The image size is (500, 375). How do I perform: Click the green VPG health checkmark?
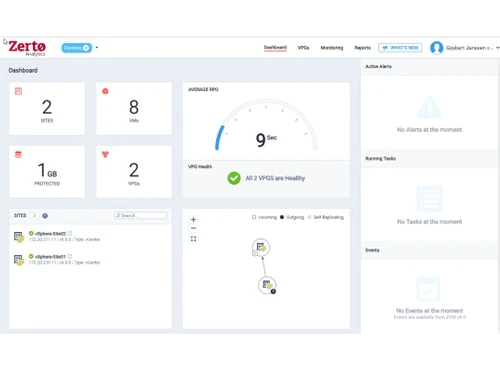point(234,178)
